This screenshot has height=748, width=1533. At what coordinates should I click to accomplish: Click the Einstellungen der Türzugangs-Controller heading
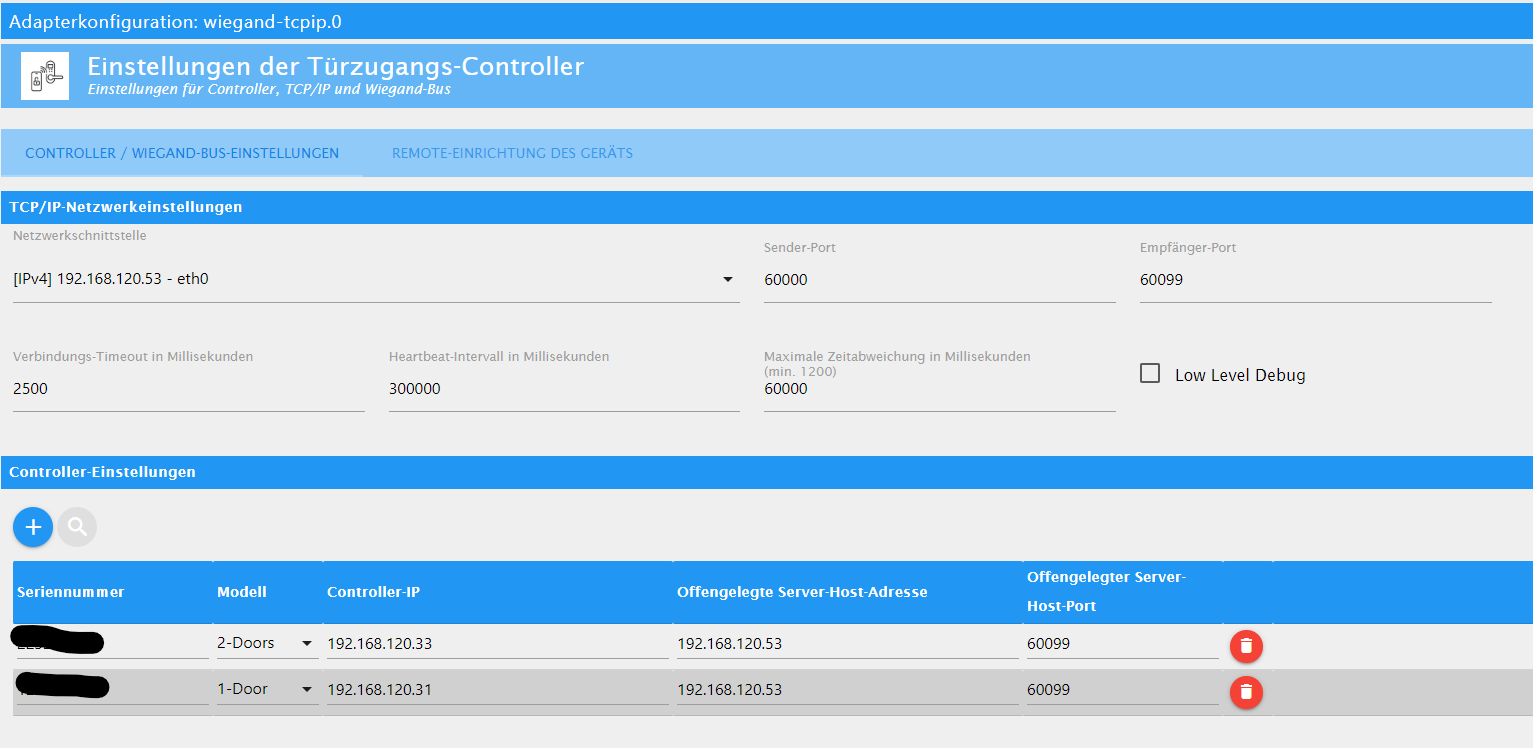(x=336, y=66)
